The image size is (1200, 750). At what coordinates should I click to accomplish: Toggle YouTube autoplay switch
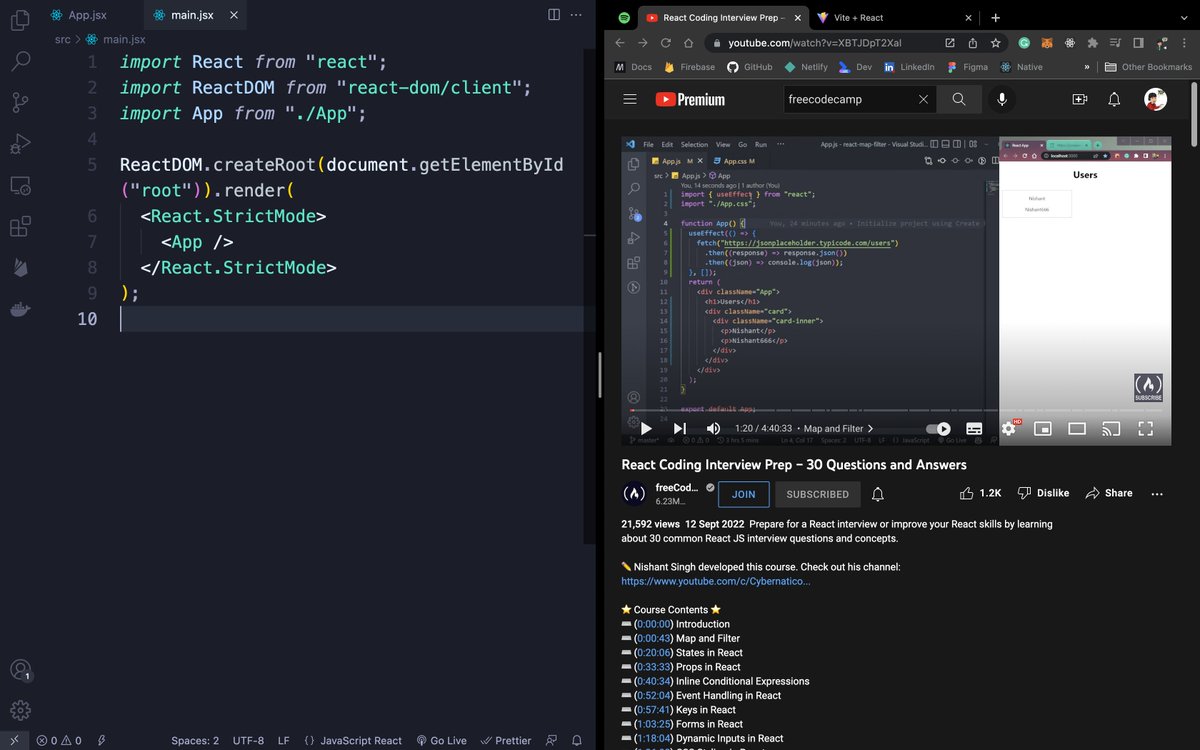(x=938, y=428)
